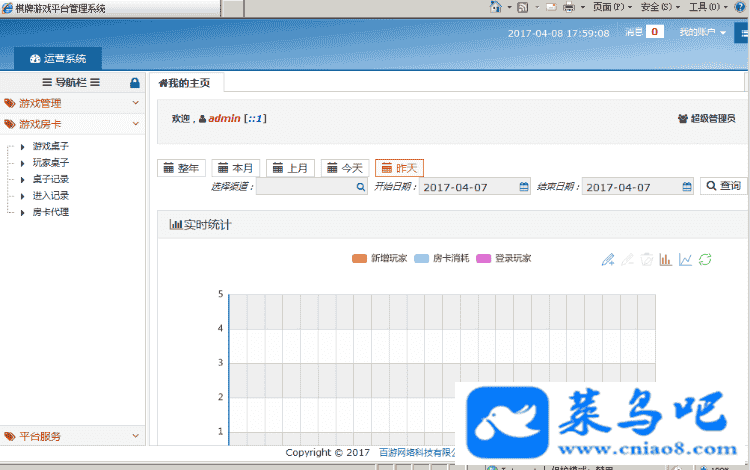
Task: Click the 查询 search button
Action: pos(722,186)
